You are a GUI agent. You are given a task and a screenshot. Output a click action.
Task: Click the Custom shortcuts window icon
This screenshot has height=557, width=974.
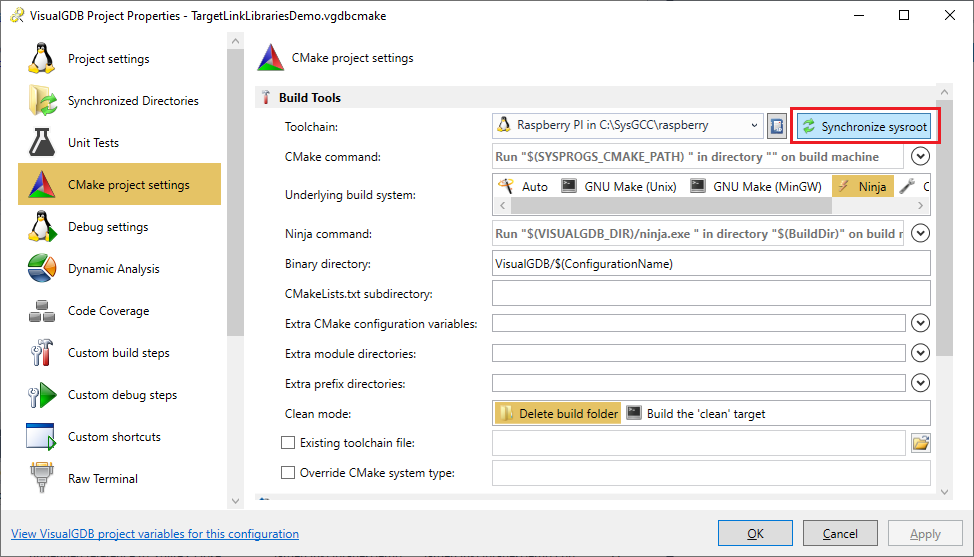pos(41,437)
